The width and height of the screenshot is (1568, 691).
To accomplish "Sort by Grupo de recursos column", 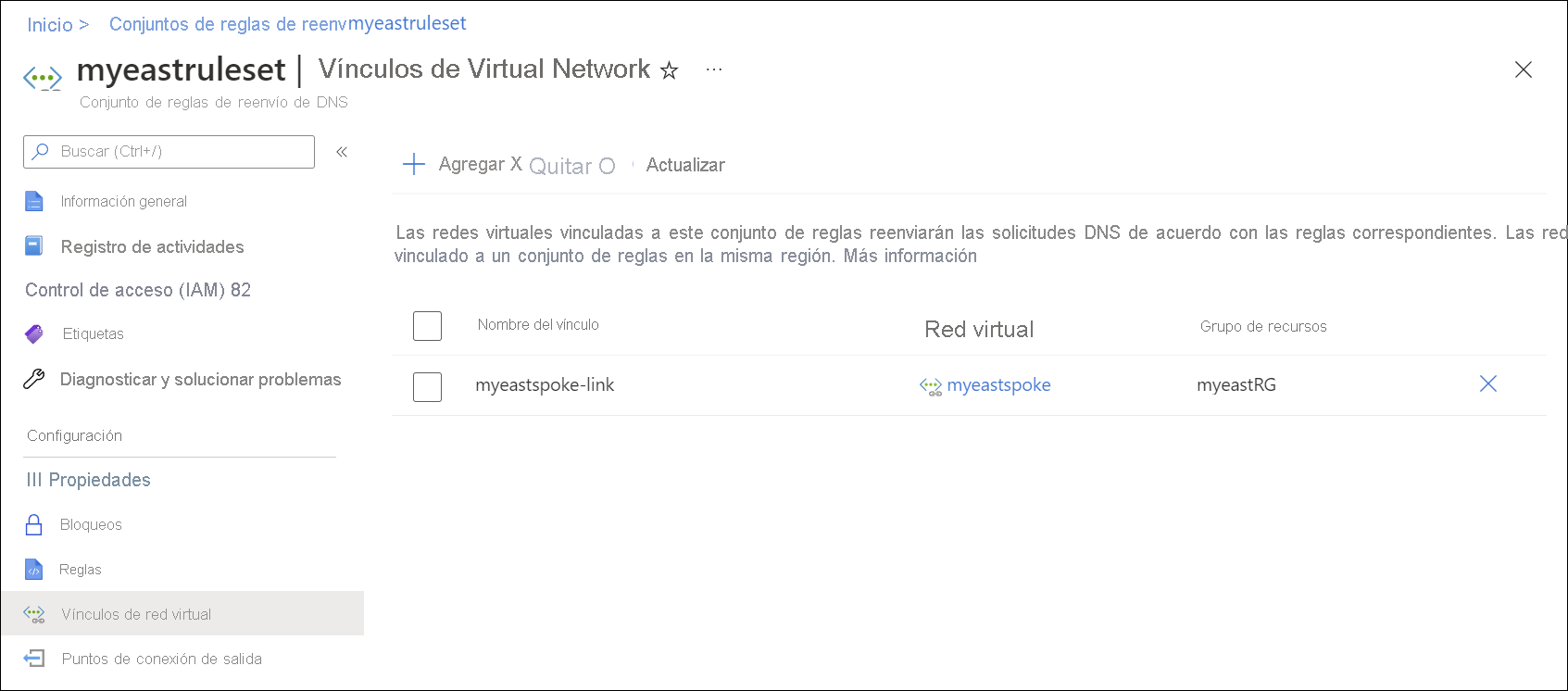I will [x=1263, y=326].
